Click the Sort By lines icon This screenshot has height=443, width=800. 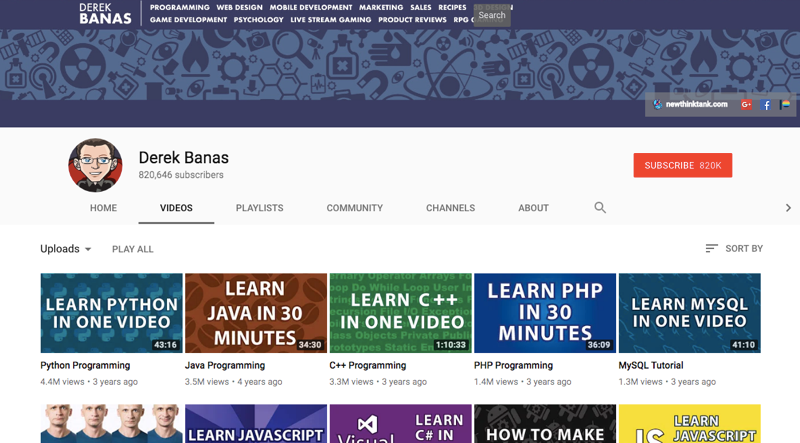coord(711,249)
